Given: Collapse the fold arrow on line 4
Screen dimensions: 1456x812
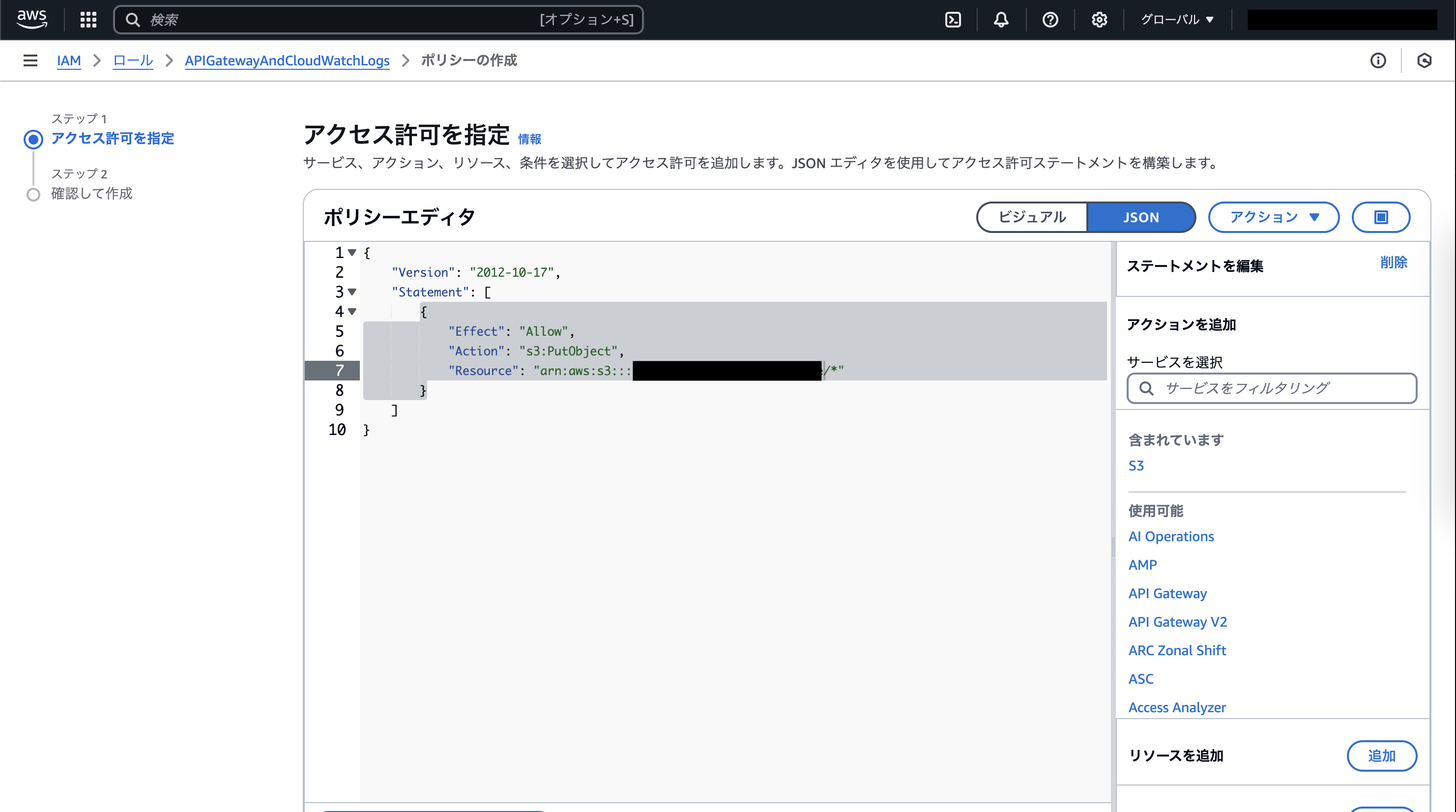Looking at the screenshot, I should point(352,312).
